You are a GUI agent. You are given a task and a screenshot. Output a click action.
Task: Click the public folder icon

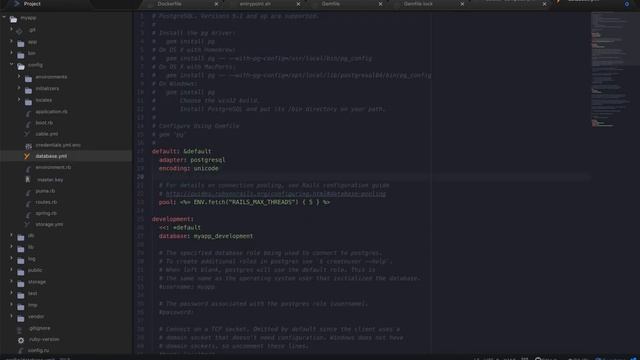tap(21, 271)
